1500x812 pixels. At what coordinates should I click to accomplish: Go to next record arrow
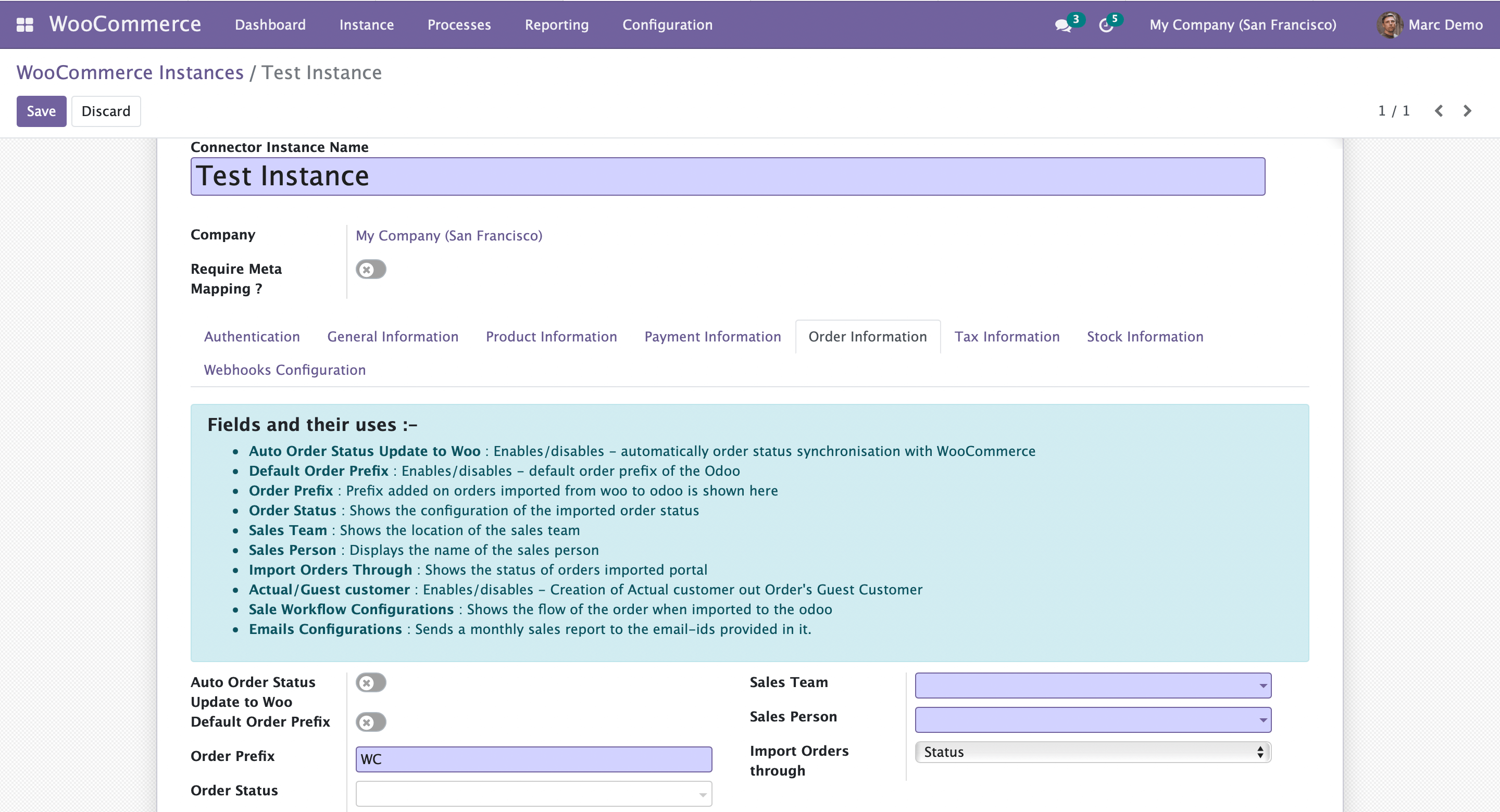pyautogui.click(x=1467, y=110)
